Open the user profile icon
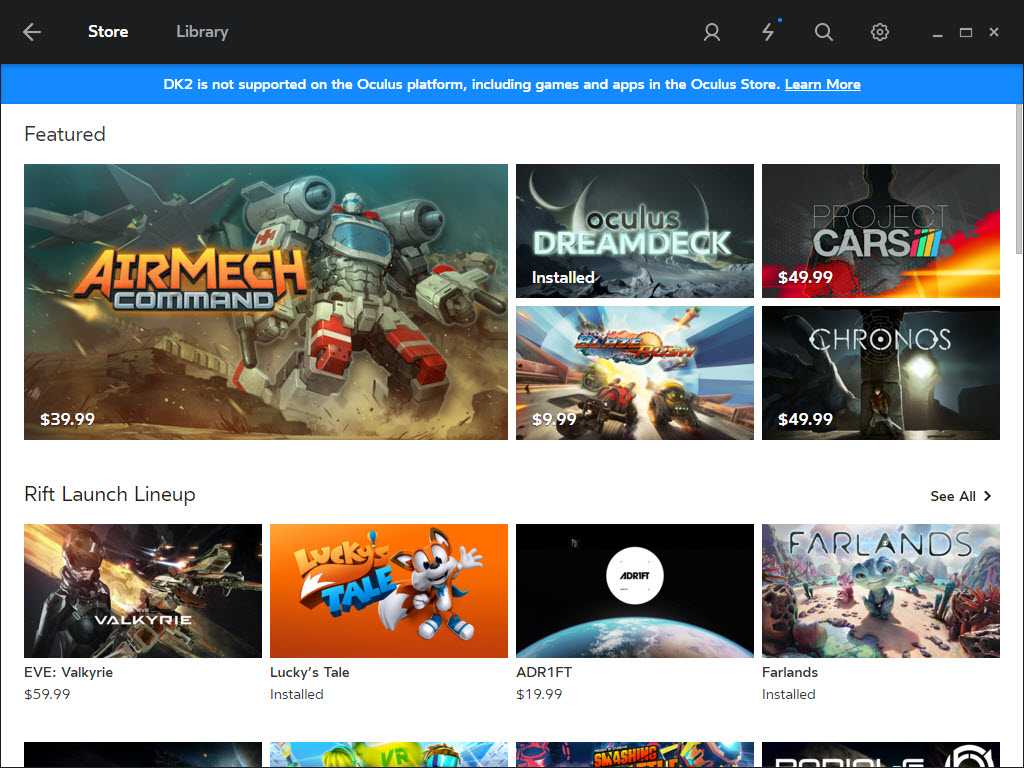 tap(711, 32)
